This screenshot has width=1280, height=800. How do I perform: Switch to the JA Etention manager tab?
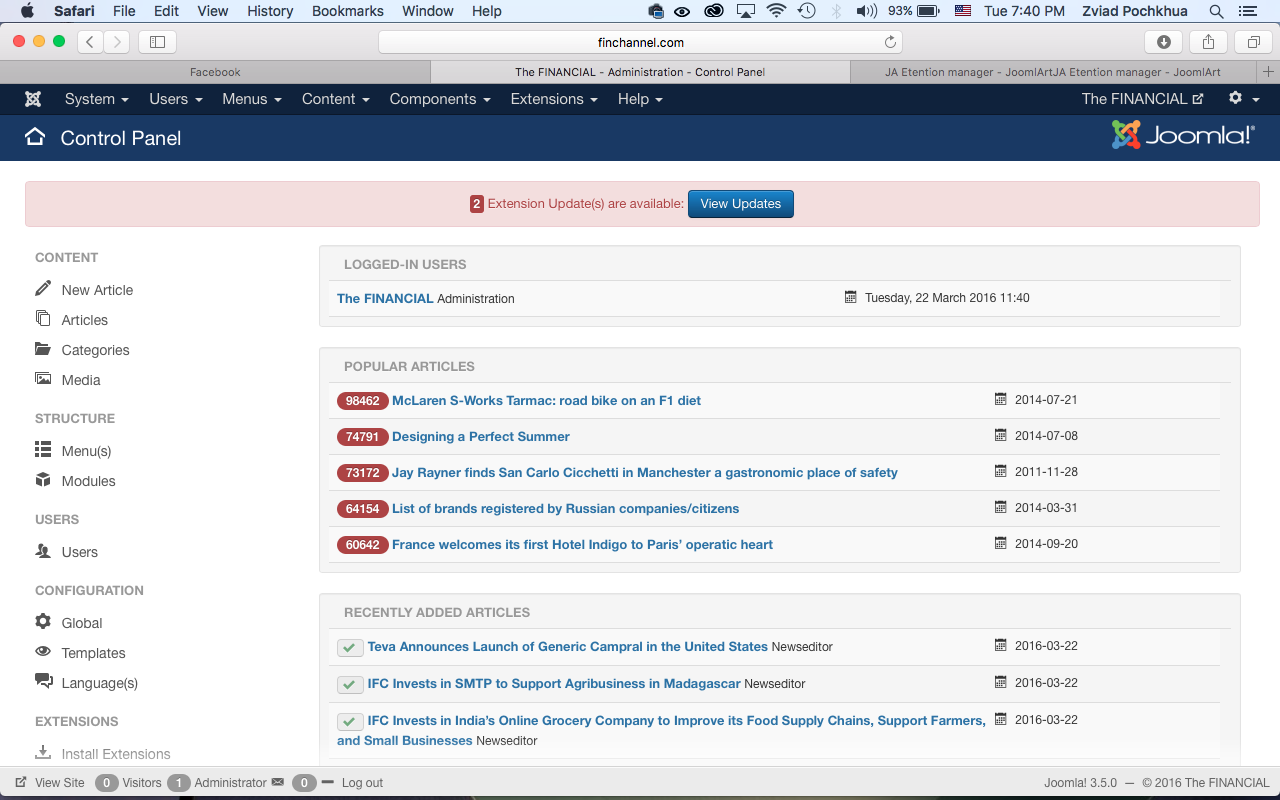click(1053, 72)
